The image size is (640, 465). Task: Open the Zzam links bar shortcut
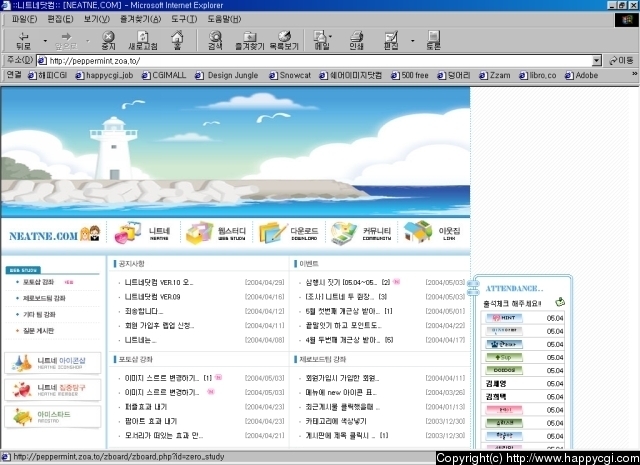pyautogui.click(x=495, y=76)
